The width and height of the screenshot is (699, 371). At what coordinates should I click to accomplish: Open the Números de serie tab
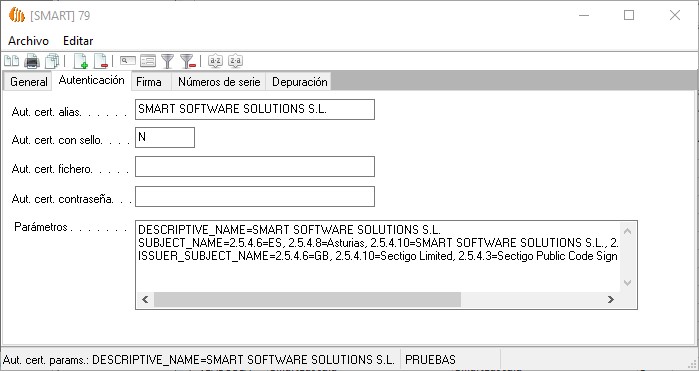tap(219, 82)
